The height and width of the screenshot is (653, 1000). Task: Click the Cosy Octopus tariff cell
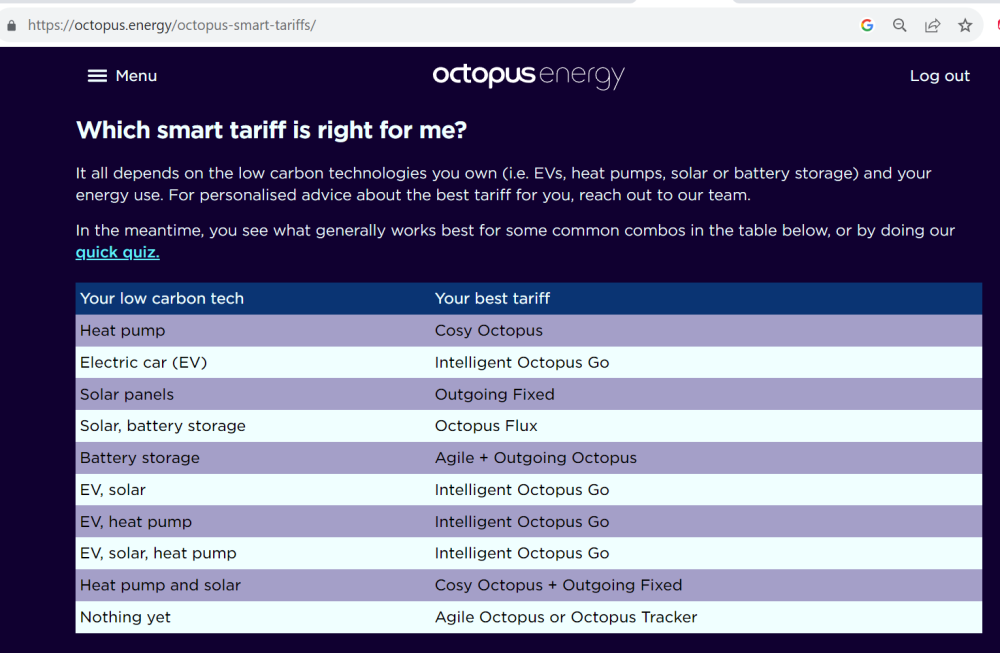coord(489,330)
